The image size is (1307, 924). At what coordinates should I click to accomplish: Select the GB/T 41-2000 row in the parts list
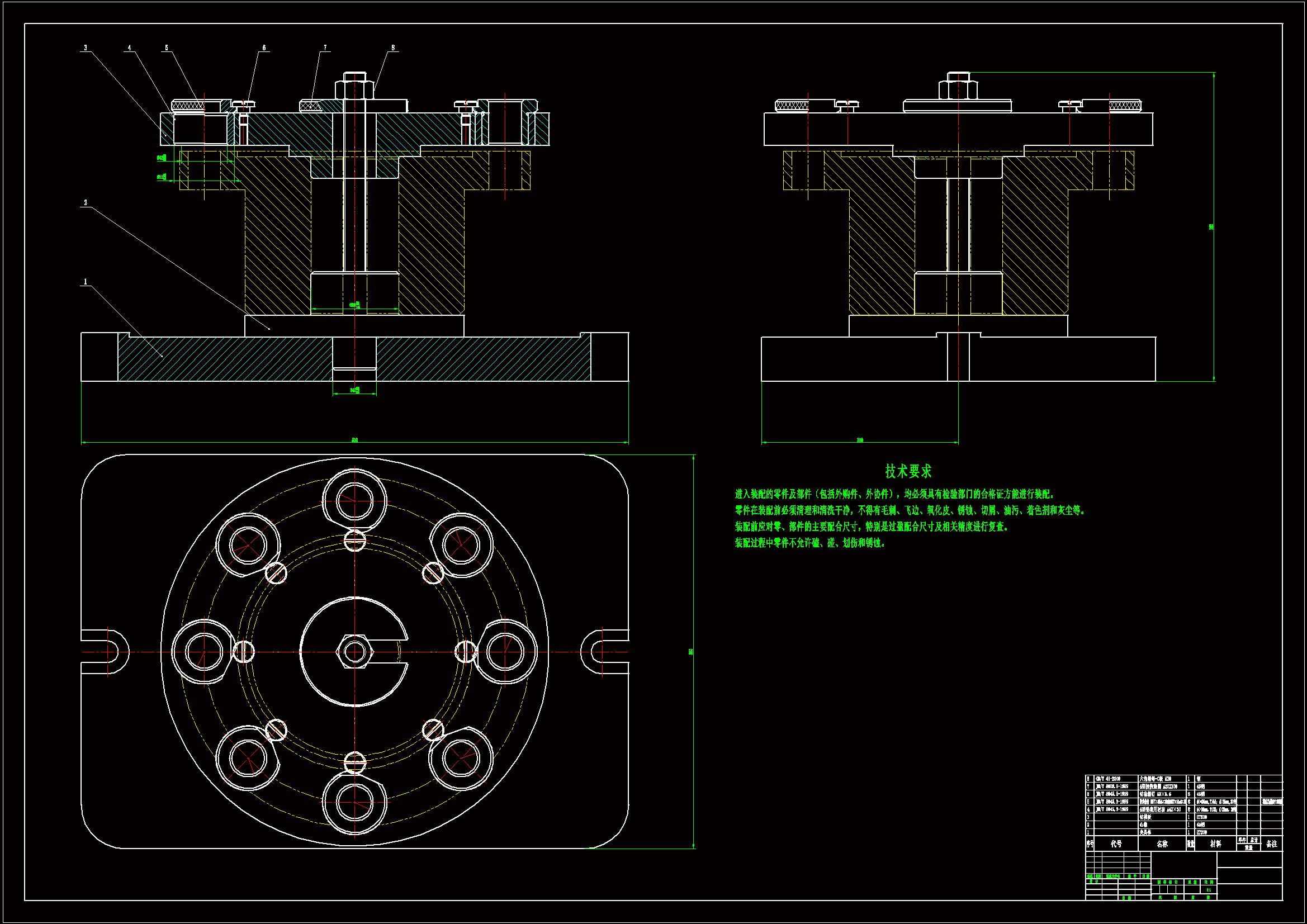point(1109,779)
